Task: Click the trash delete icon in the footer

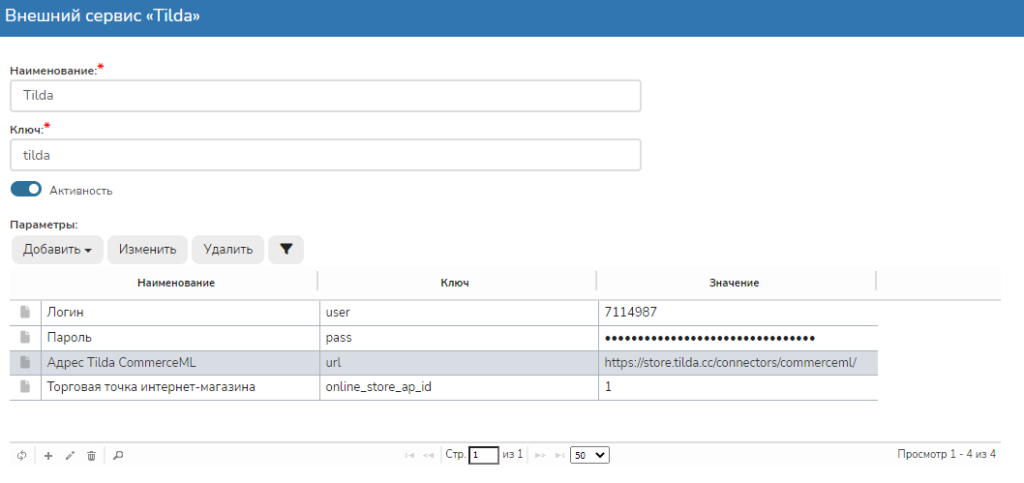Action: 91,455
